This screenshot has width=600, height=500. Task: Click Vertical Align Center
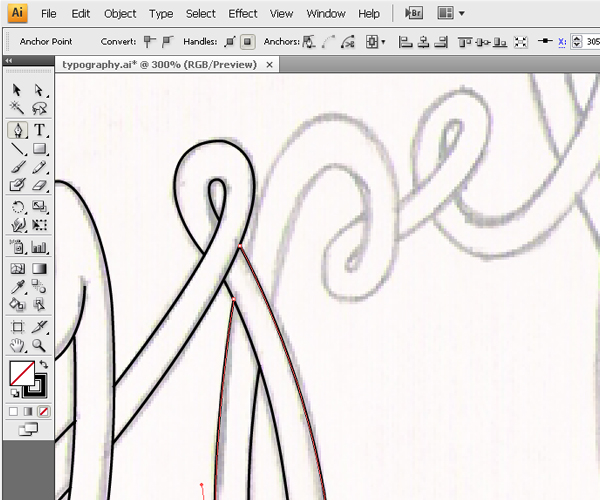tap(483, 42)
